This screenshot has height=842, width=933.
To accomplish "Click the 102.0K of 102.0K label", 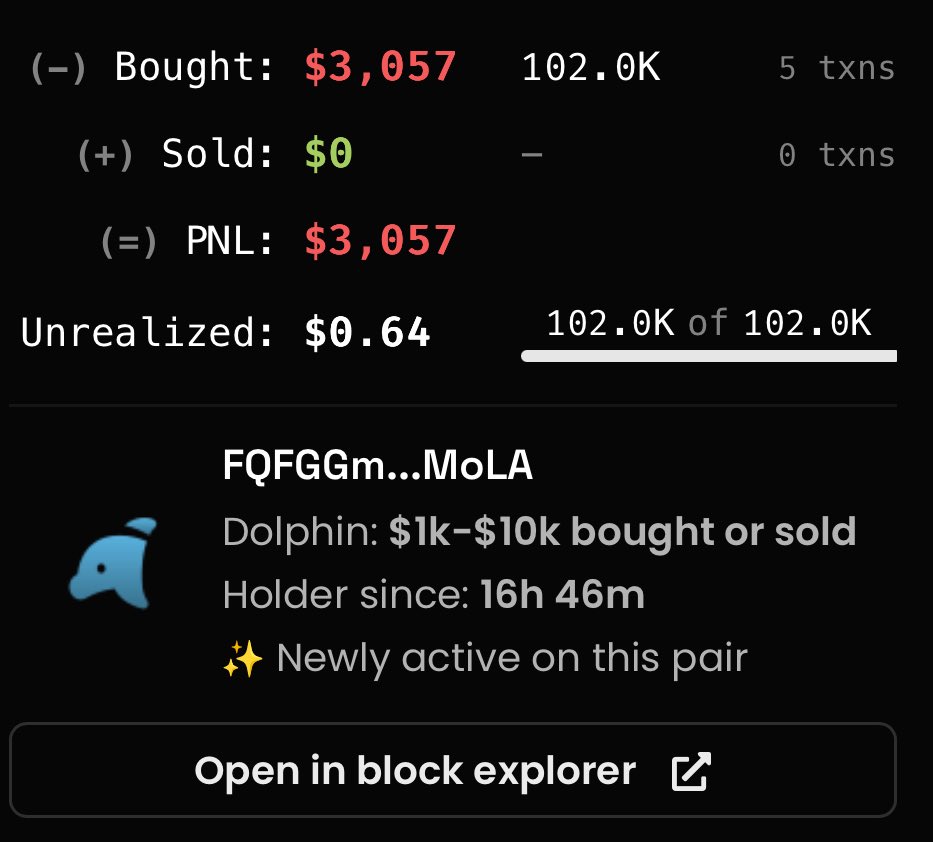I will click(x=709, y=323).
